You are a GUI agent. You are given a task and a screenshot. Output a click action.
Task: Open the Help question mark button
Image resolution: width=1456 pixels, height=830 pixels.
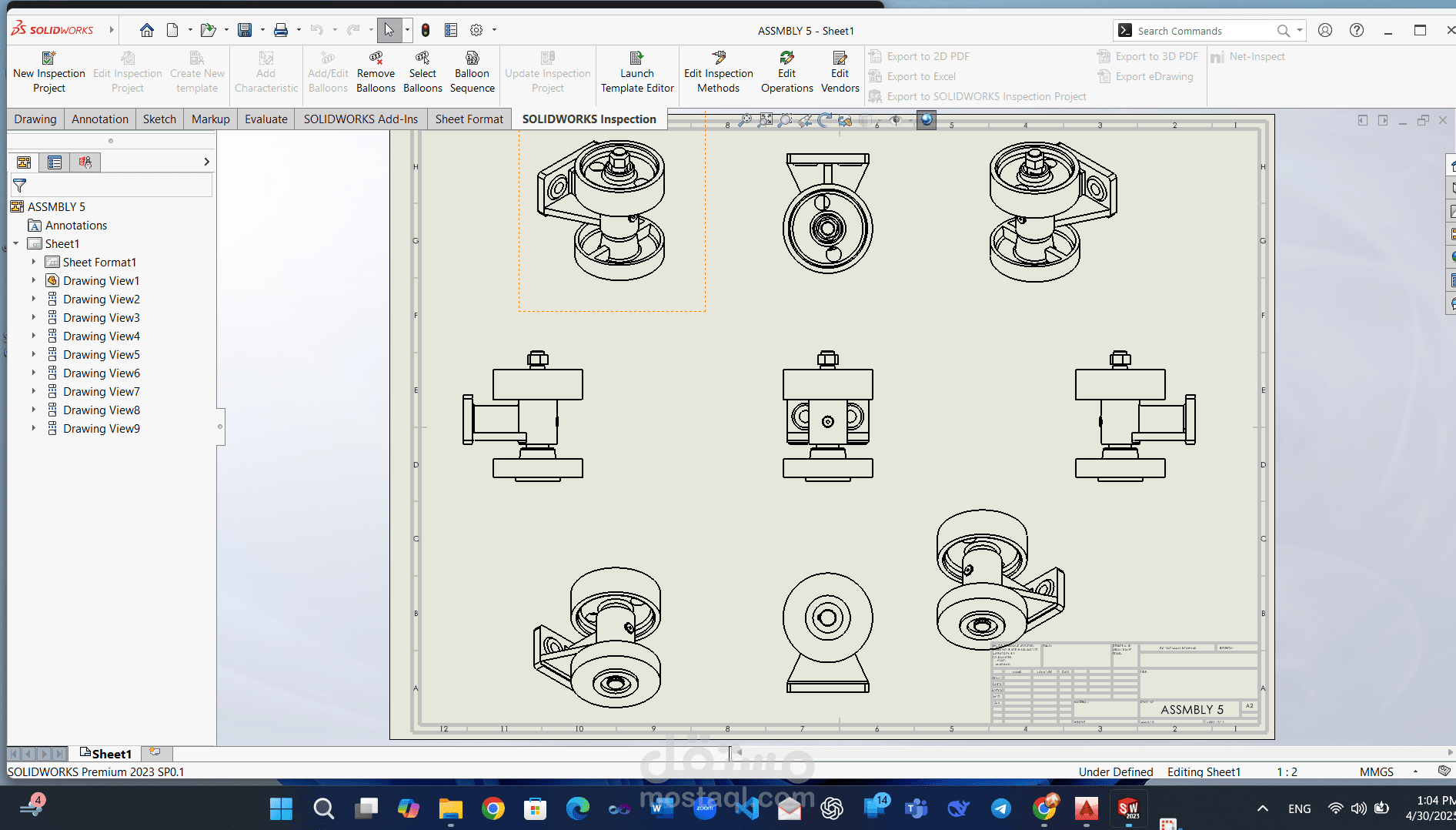coord(1357,30)
